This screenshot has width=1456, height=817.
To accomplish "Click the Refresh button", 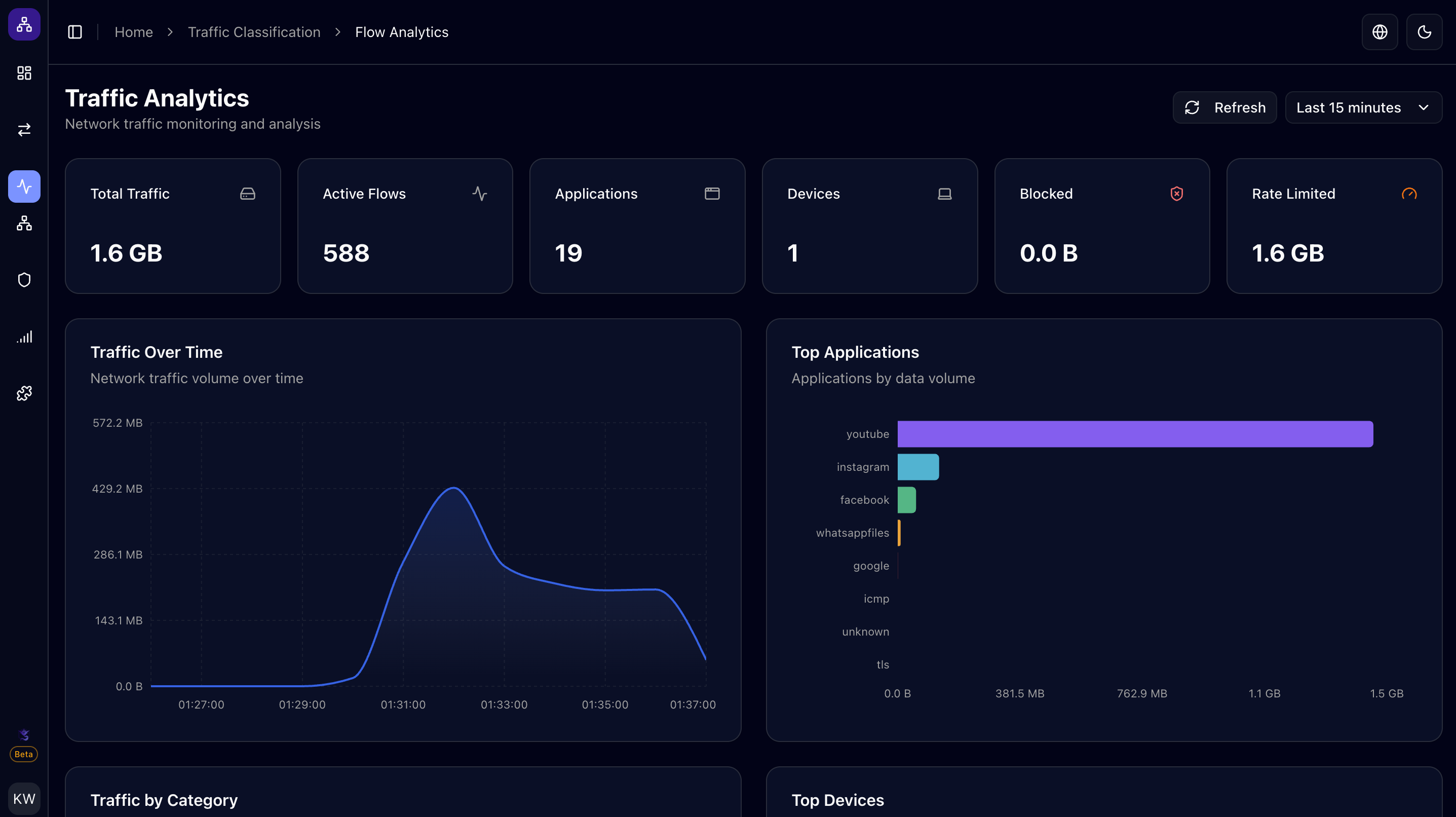I will pyautogui.click(x=1224, y=107).
